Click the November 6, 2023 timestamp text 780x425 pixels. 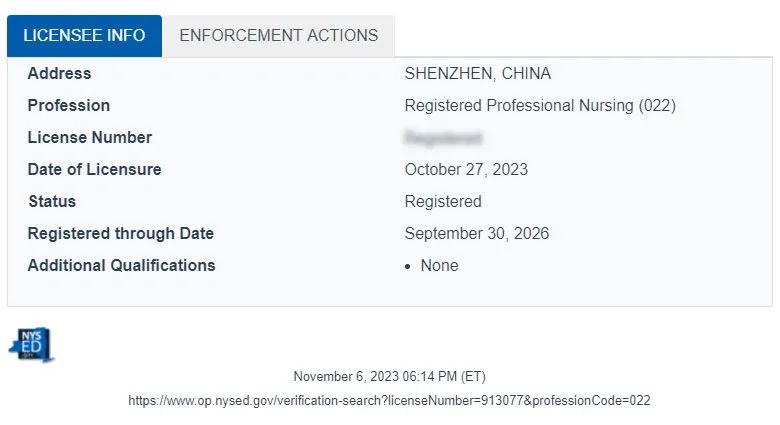[x=389, y=376]
